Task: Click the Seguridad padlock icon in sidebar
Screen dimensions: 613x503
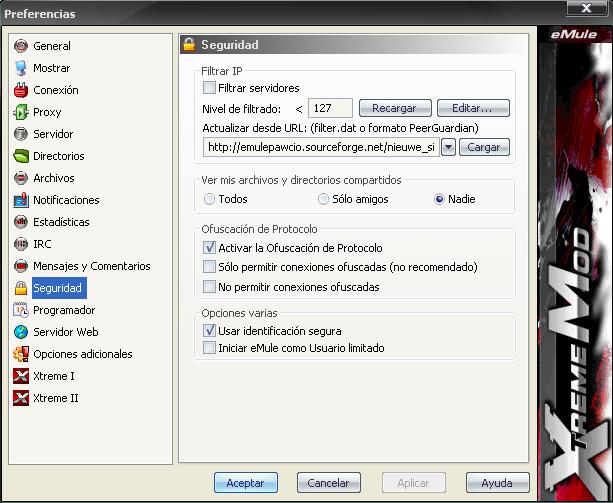Action: [x=21, y=288]
